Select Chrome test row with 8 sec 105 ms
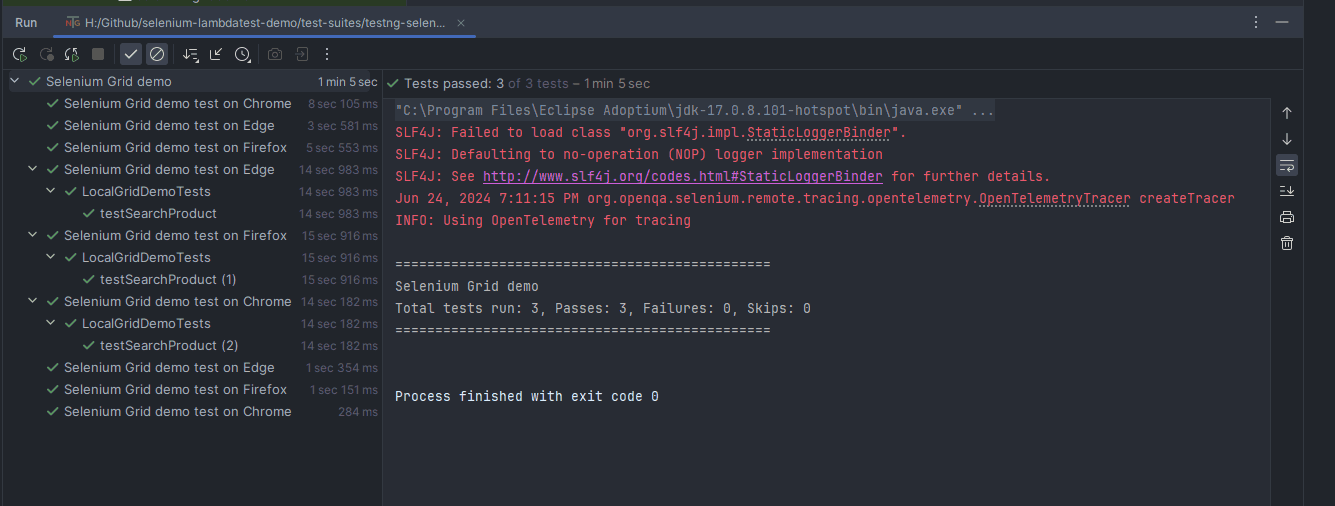 coord(194,104)
